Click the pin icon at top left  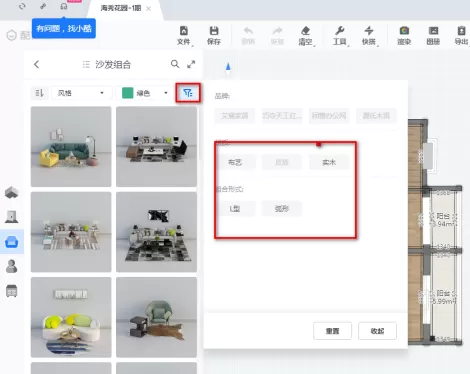coord(43,6)
